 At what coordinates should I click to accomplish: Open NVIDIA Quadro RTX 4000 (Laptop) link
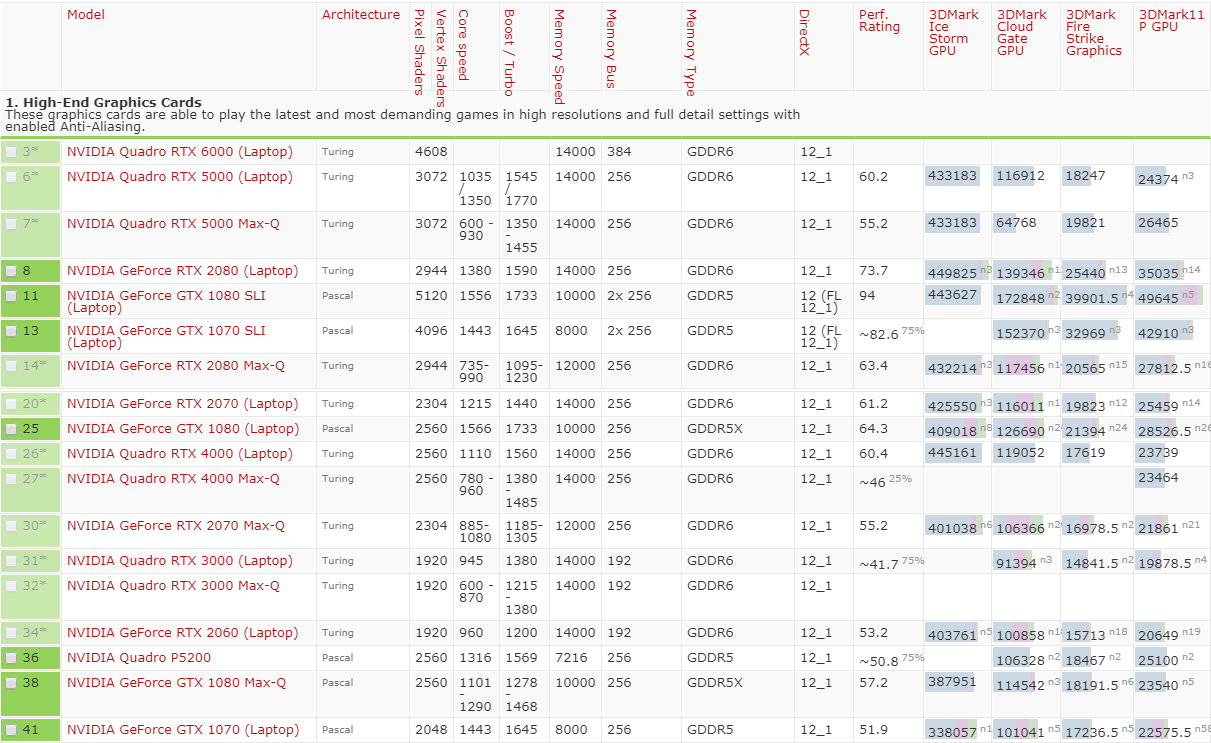(x=180, y=454)
